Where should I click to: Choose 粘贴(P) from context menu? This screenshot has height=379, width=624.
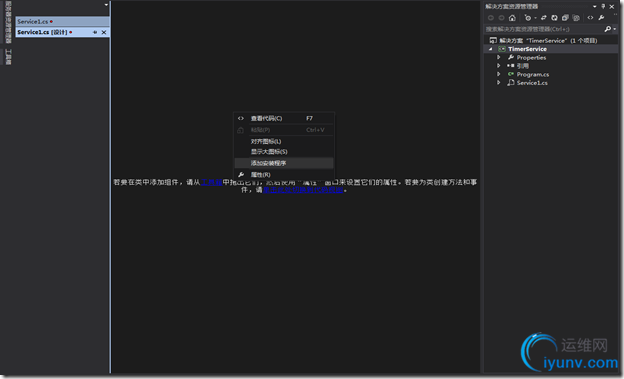[x=284, y=130]
